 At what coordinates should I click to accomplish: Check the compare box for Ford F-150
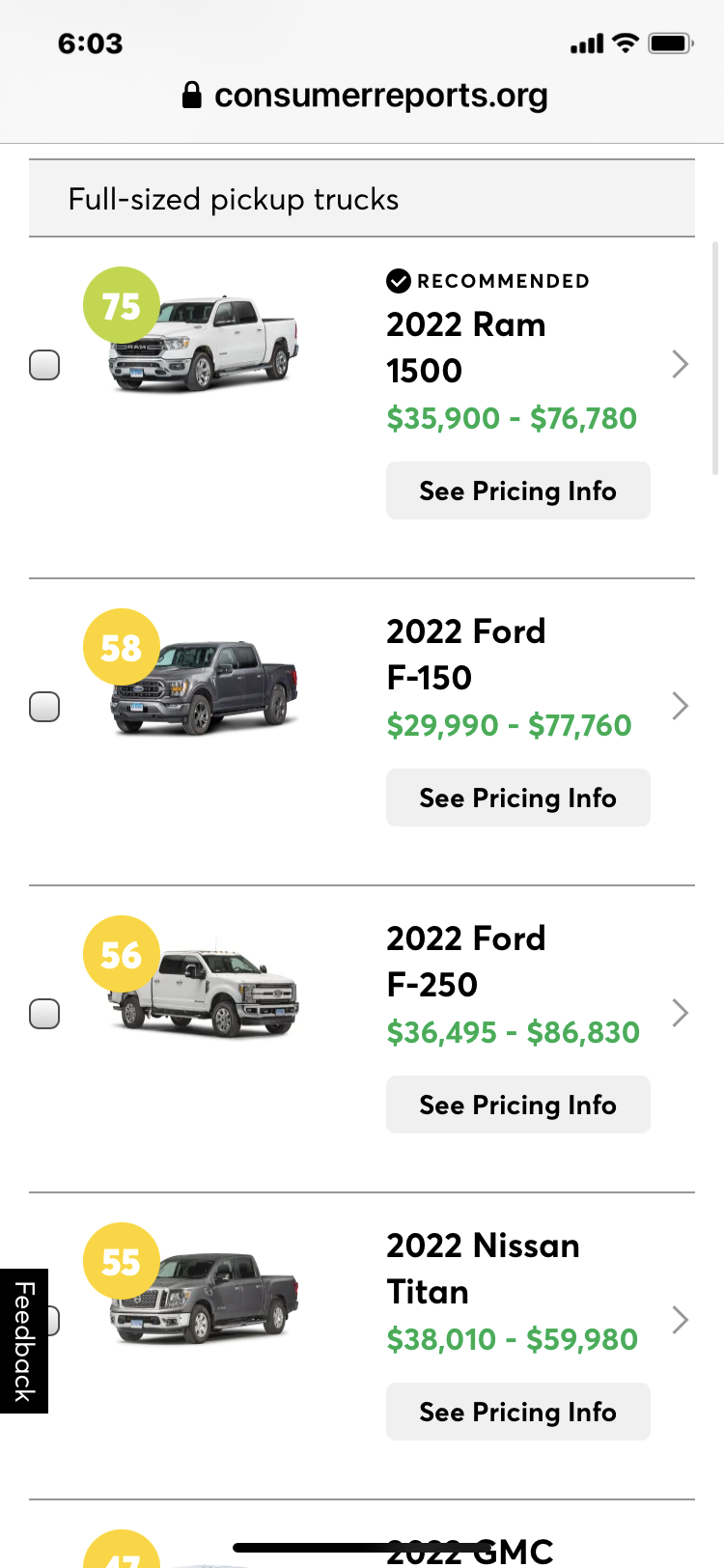44,707
